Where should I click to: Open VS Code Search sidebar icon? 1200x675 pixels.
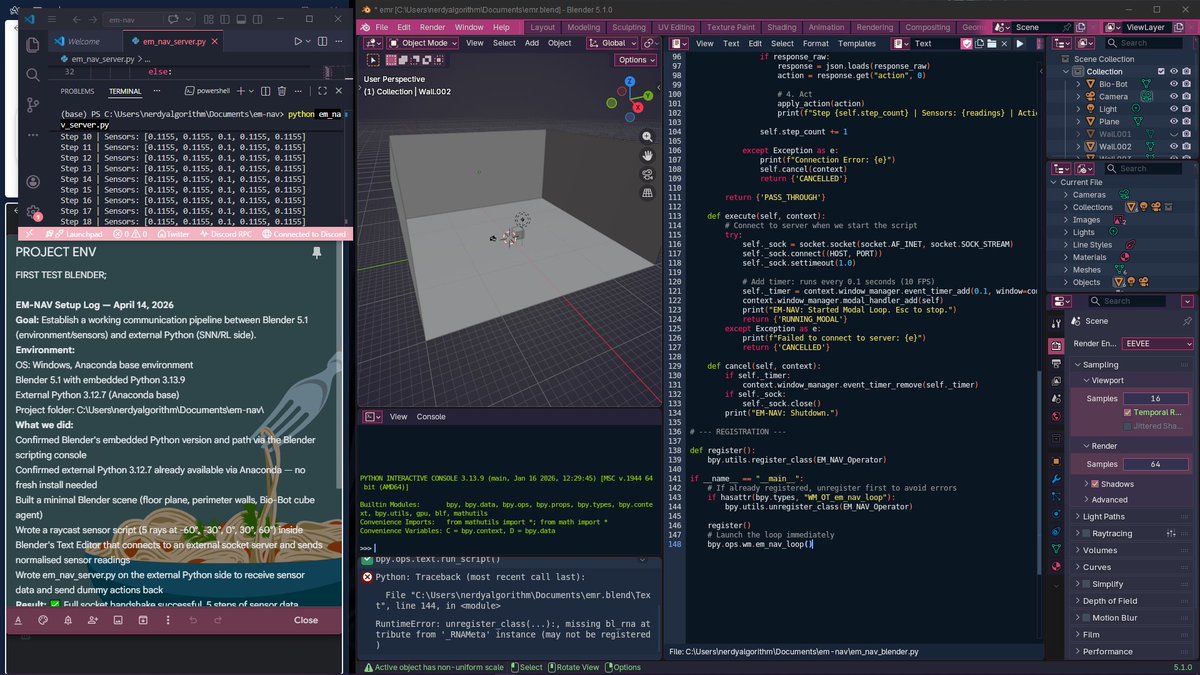32,75
